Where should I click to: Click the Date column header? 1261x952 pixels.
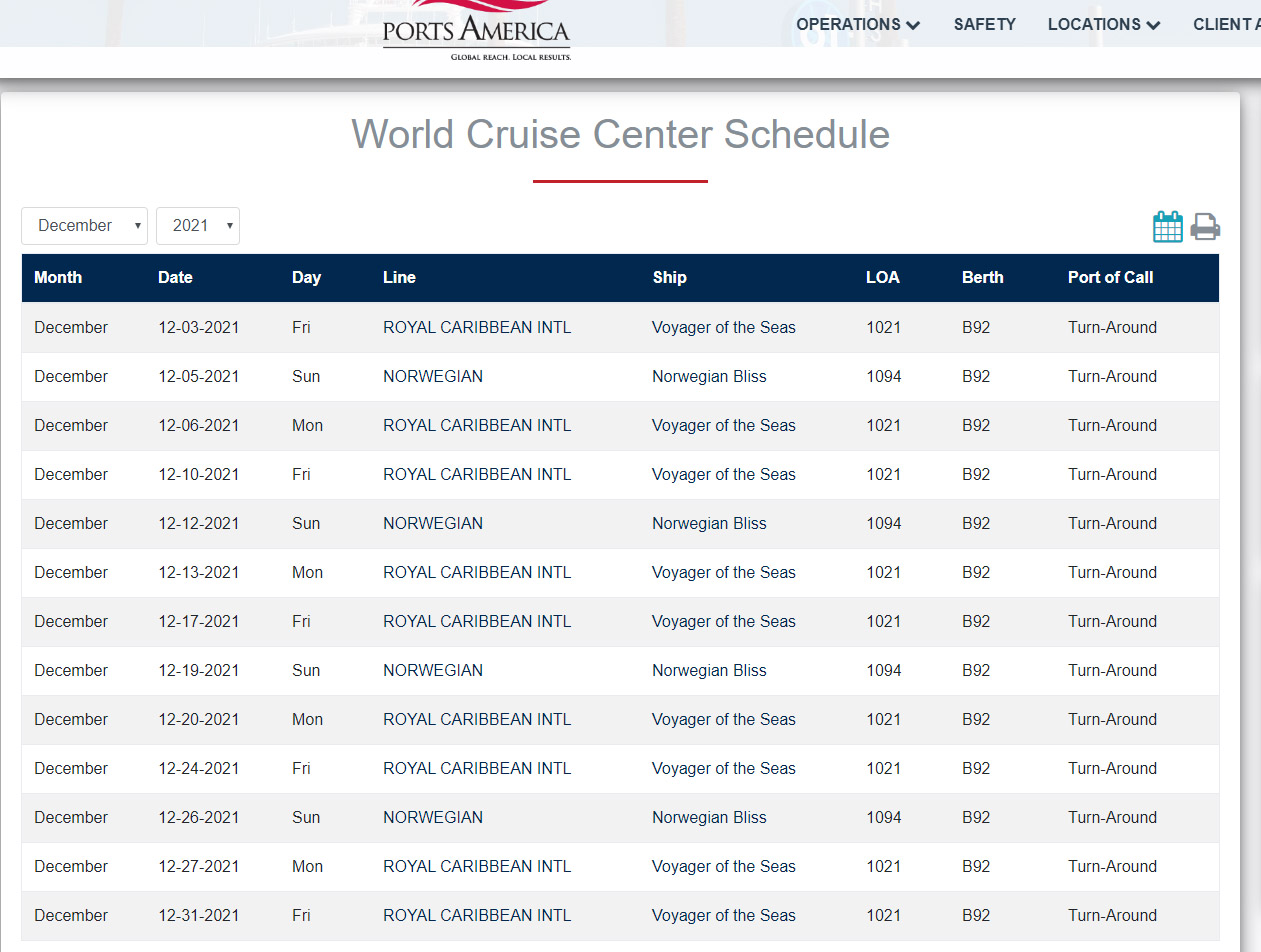175,278
